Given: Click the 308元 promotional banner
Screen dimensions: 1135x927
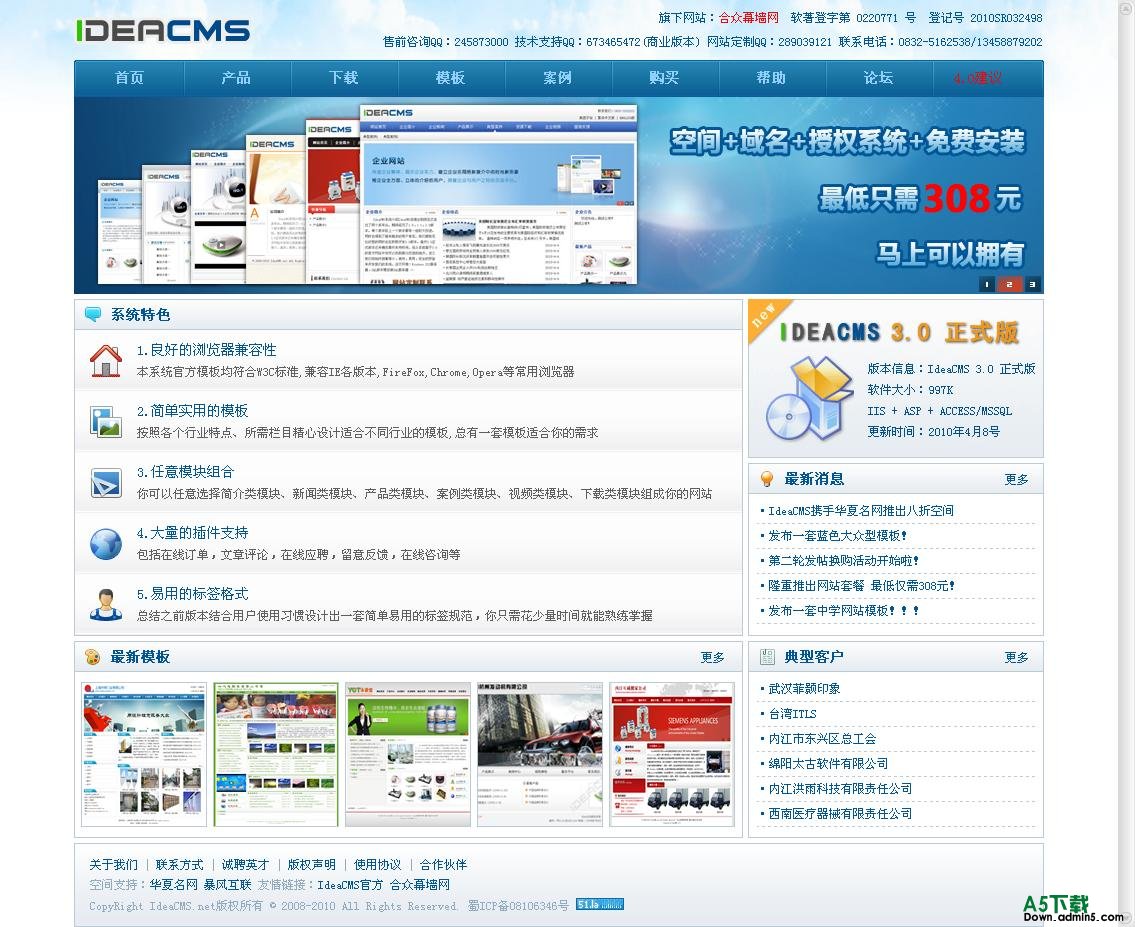Looking at the screenshot, I should 559,195.
